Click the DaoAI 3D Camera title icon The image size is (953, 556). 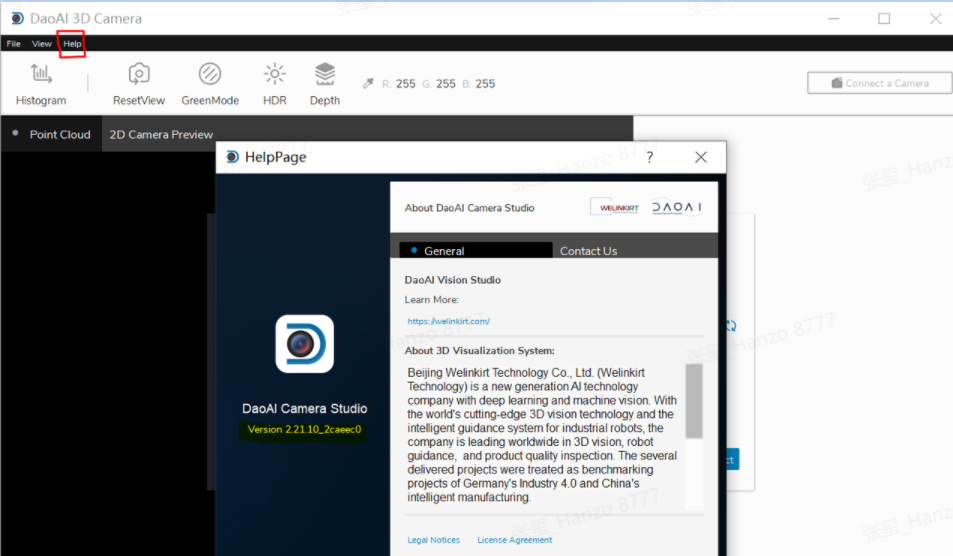point(18,18)
